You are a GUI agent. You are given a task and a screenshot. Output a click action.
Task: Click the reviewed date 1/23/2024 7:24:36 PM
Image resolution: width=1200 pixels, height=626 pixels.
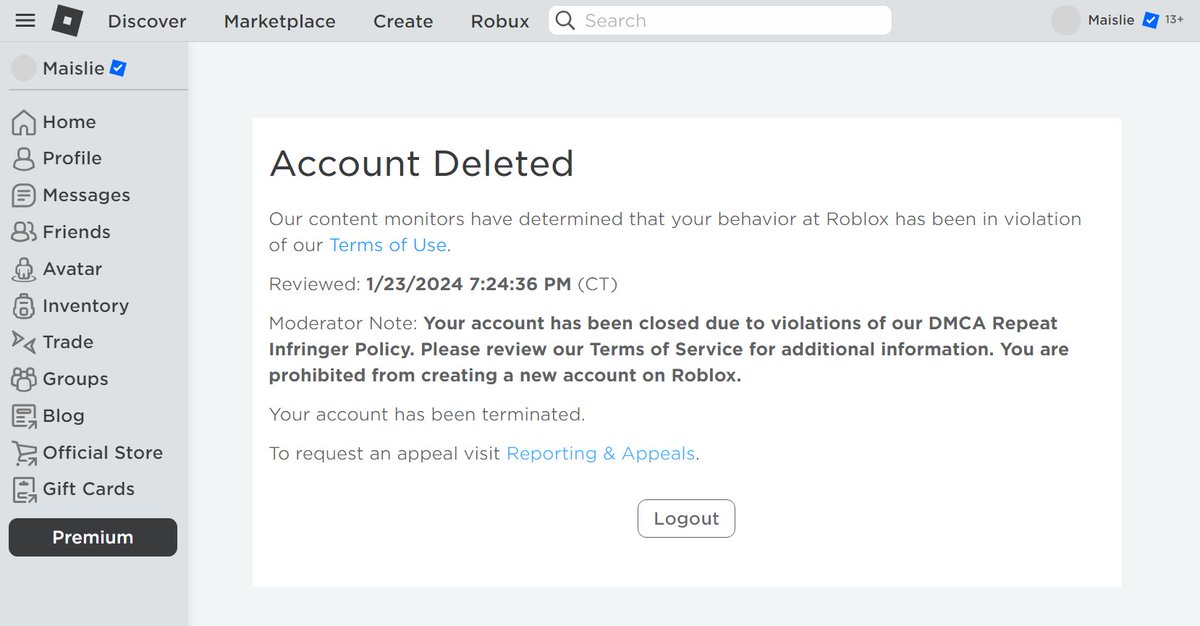[x=469, y=285]
